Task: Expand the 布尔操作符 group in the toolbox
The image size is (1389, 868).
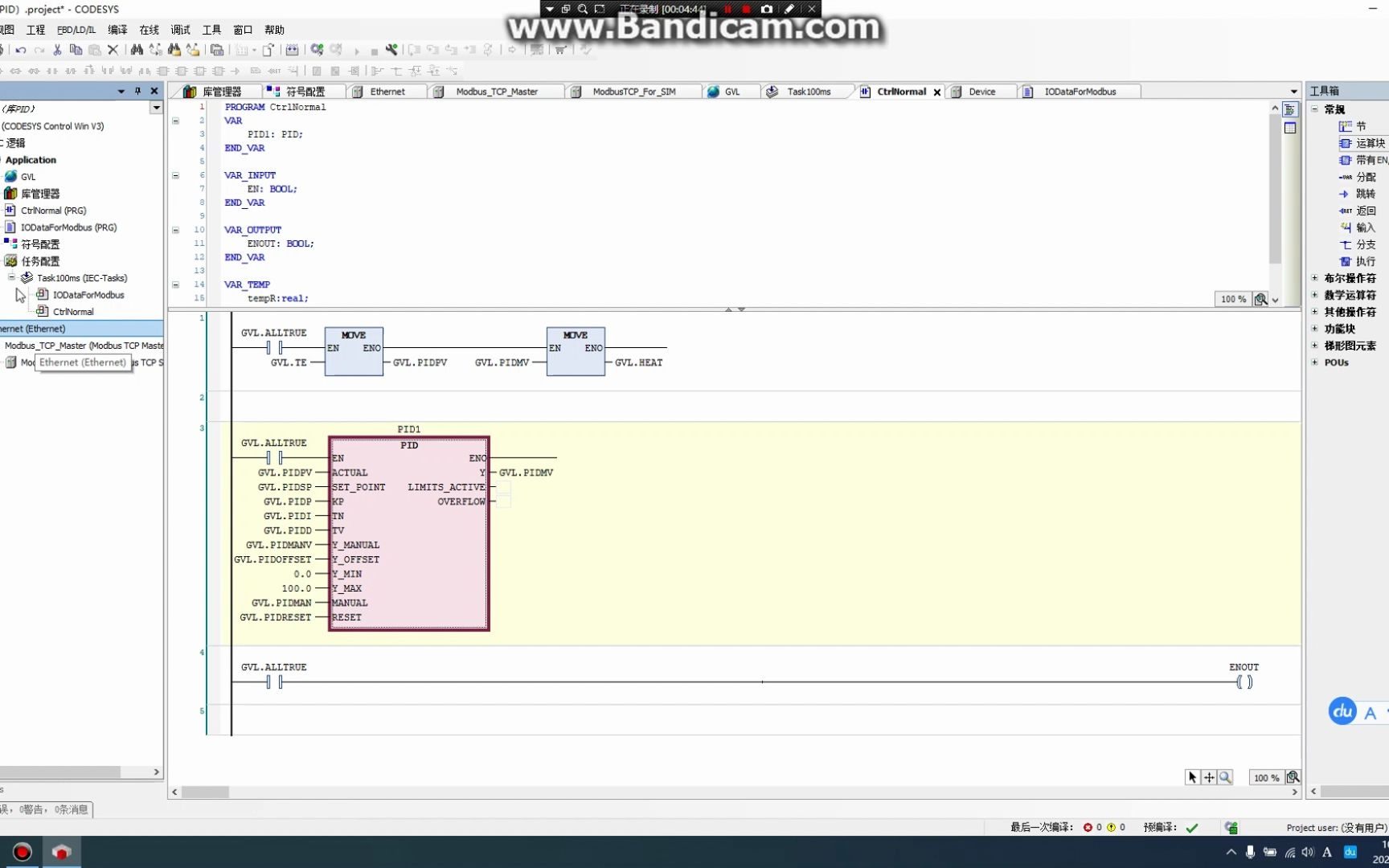Action: click(x=1315, y=277)
